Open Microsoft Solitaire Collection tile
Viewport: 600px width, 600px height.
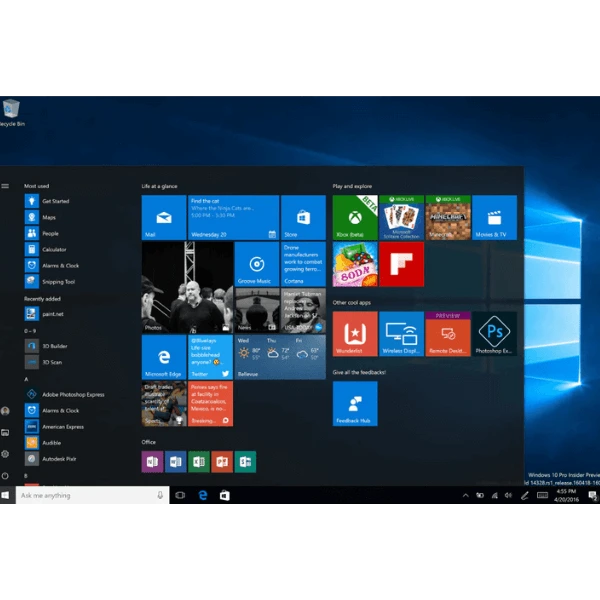[x=401, y=217]
